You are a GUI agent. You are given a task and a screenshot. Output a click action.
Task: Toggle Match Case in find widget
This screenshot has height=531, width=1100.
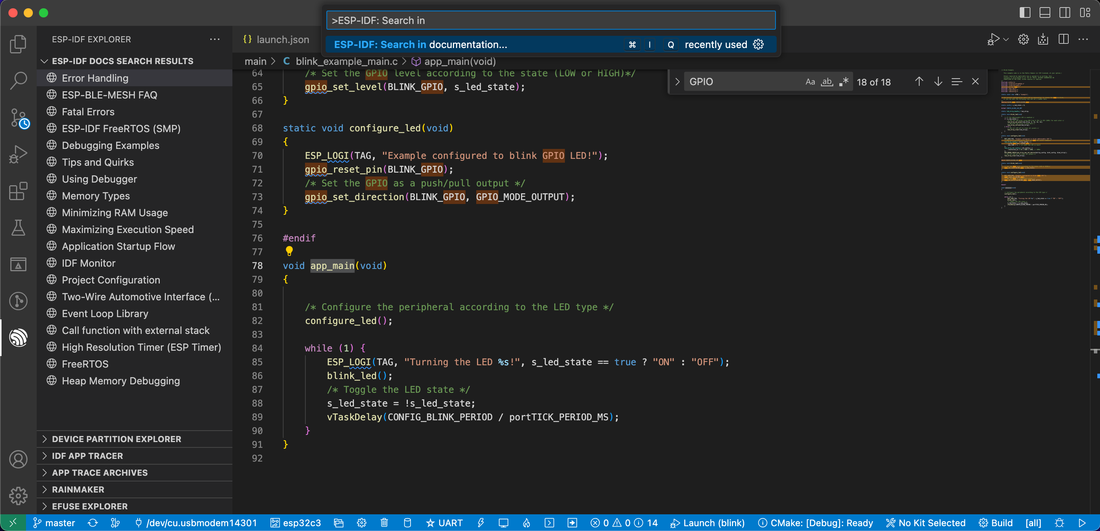pos(810,82)
